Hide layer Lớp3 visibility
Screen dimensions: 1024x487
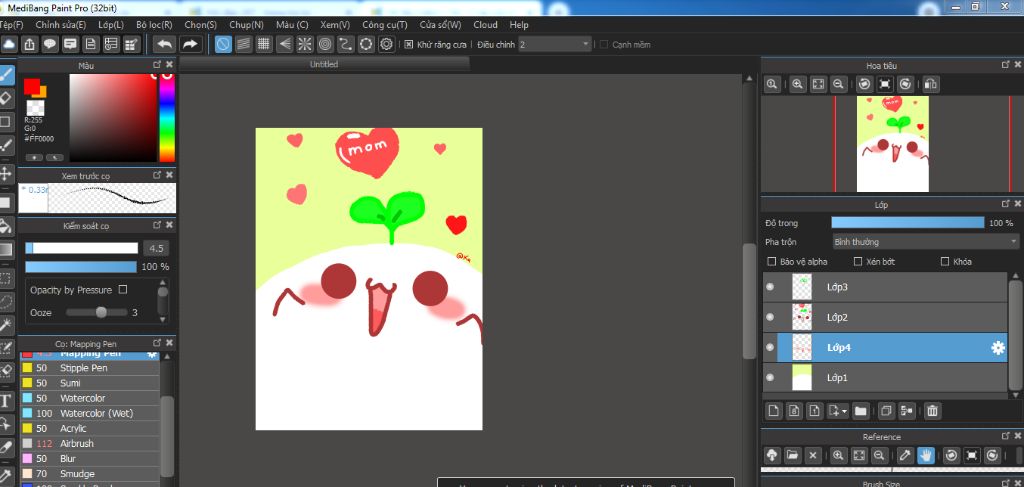coord(770,287)
